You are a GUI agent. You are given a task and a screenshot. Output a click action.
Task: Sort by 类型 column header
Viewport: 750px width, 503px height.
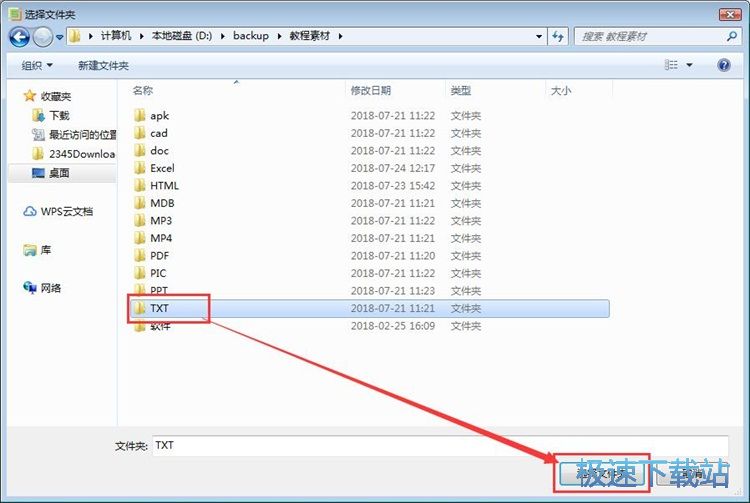[x=461, y=90]
